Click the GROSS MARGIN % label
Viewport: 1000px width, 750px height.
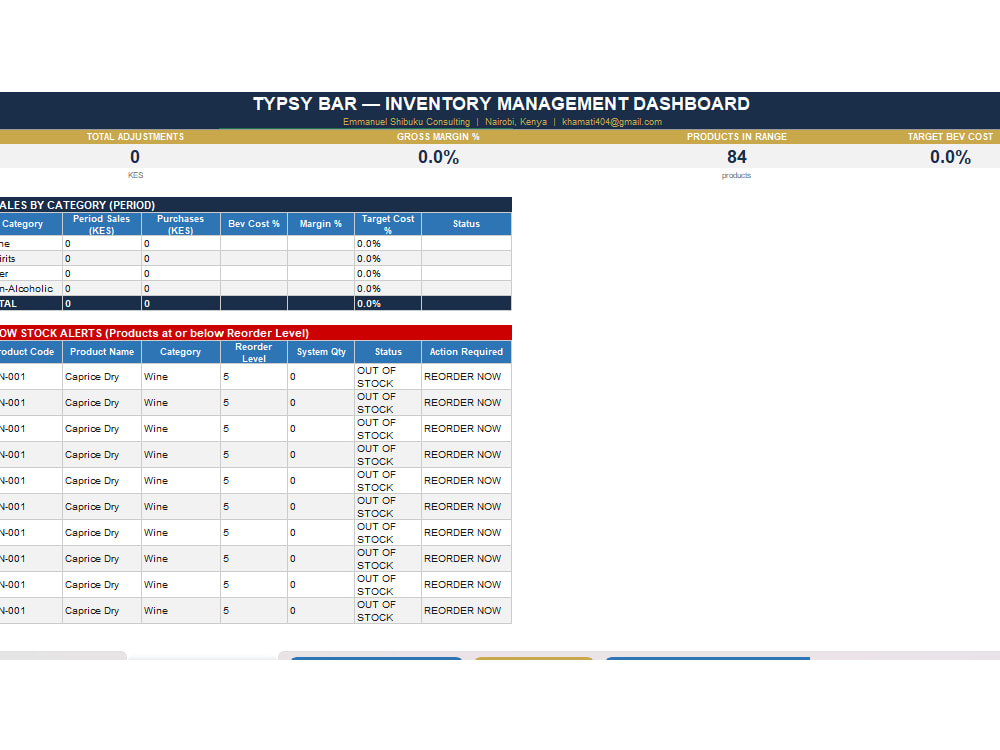point(438,136)
